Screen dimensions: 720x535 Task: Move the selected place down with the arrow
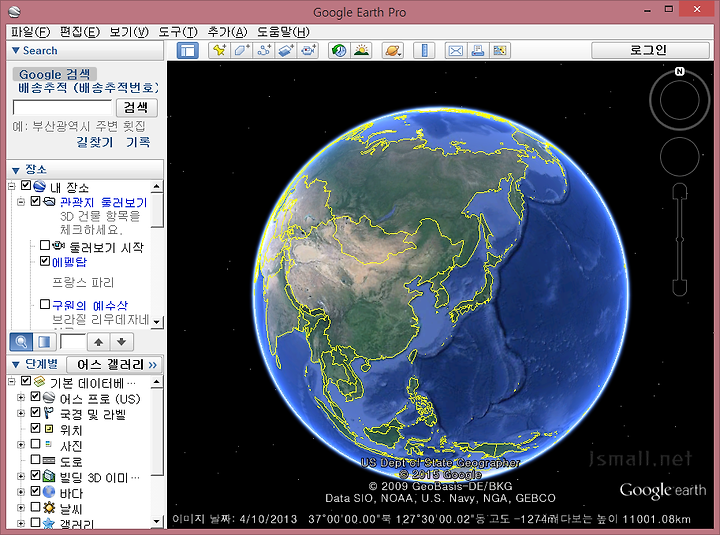coord(122,342)
